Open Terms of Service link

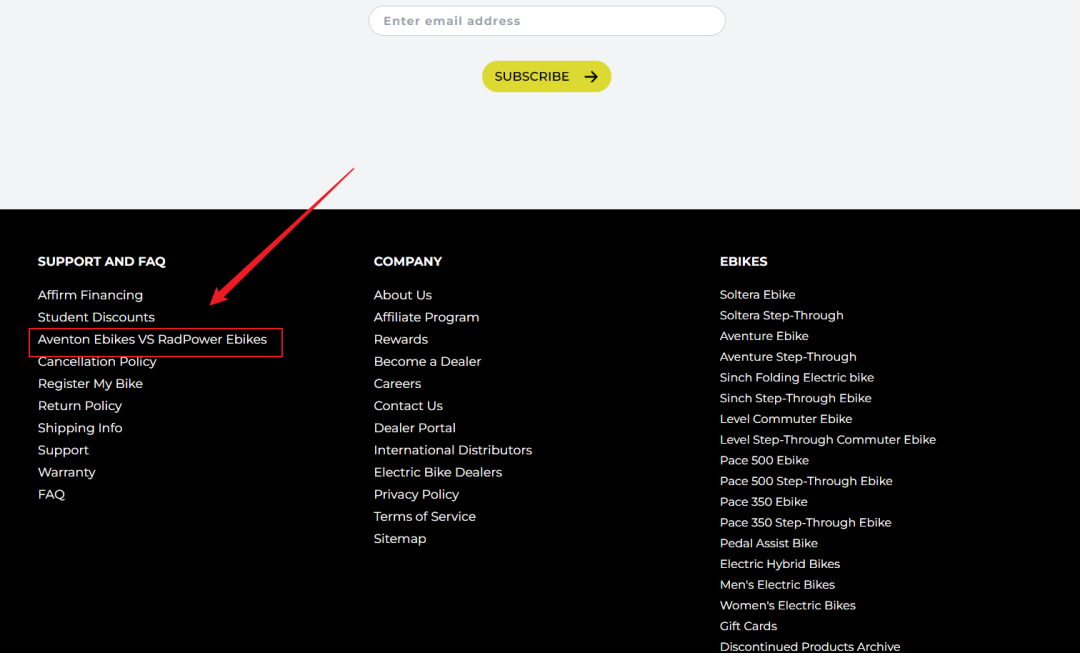[425, 516]
